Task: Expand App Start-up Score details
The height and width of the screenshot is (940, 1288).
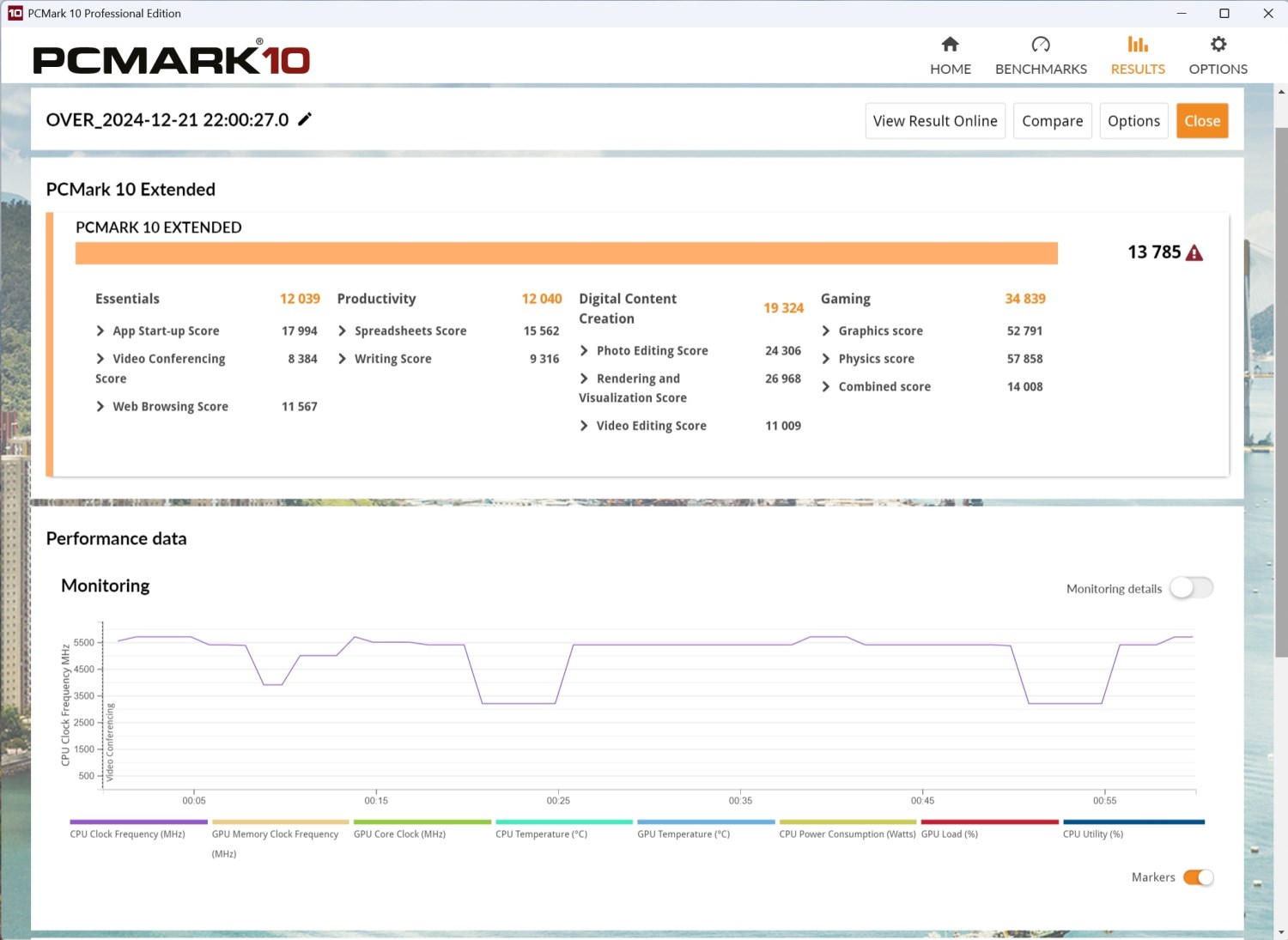Action: pos(100,331)
